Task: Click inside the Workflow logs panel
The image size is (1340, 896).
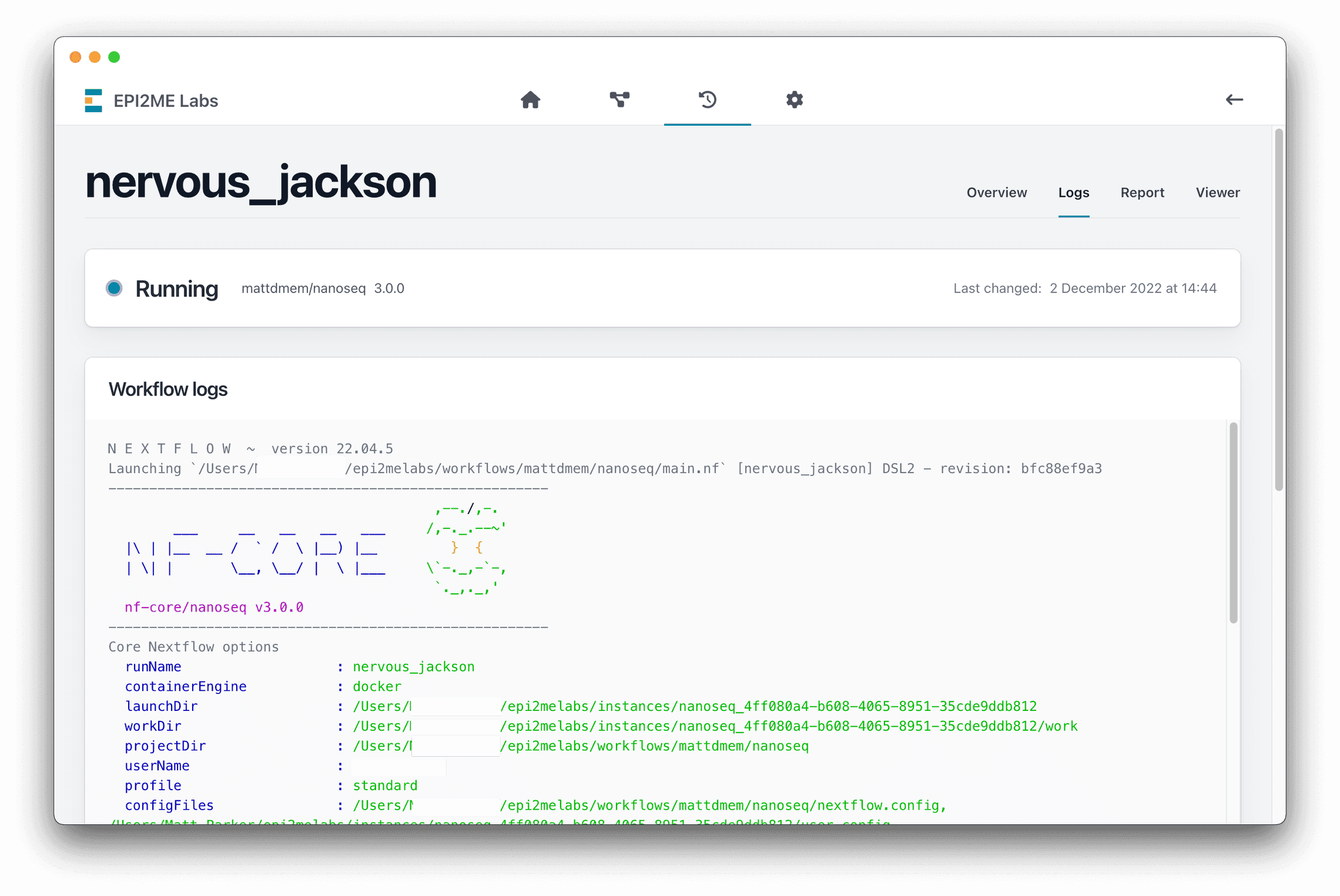Action: 646,588
